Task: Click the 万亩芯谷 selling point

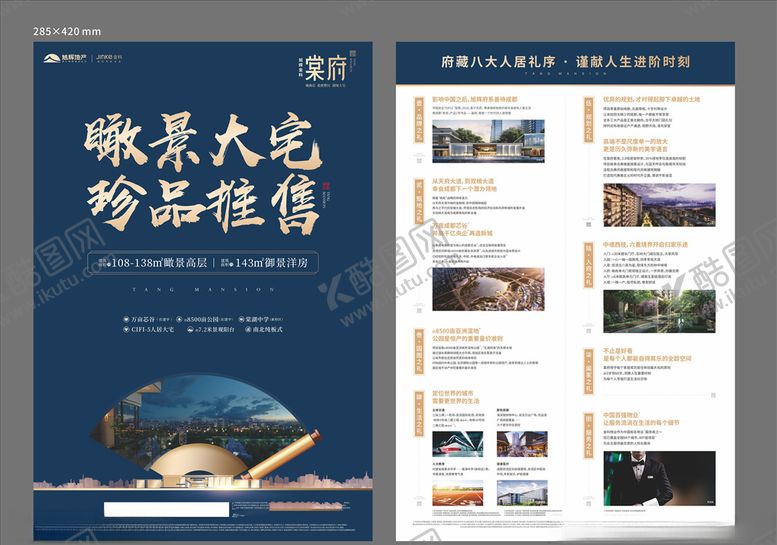Action: pos(148,320)
